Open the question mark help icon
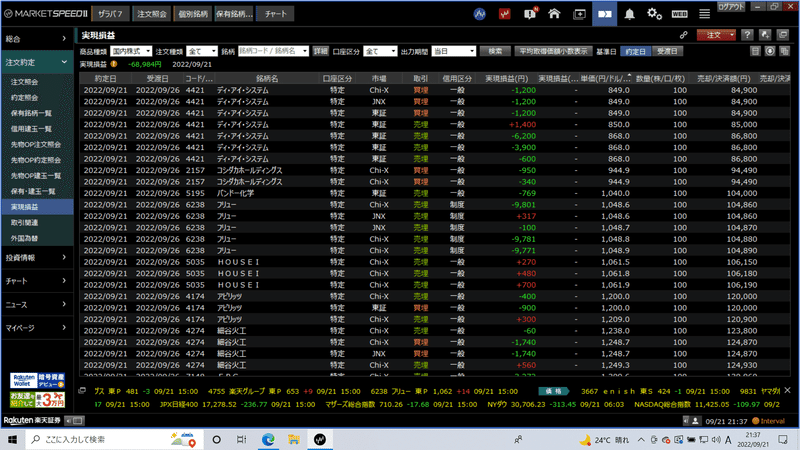Viewport: 800px width, 450px height. click(747, 35)
